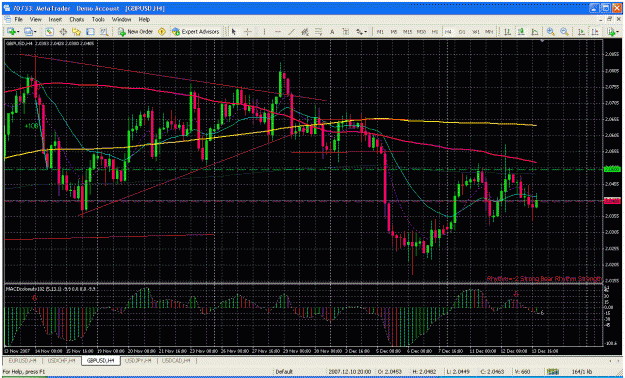Open the New Chart toolbar button
625x378 pixels.
[12, 32]
